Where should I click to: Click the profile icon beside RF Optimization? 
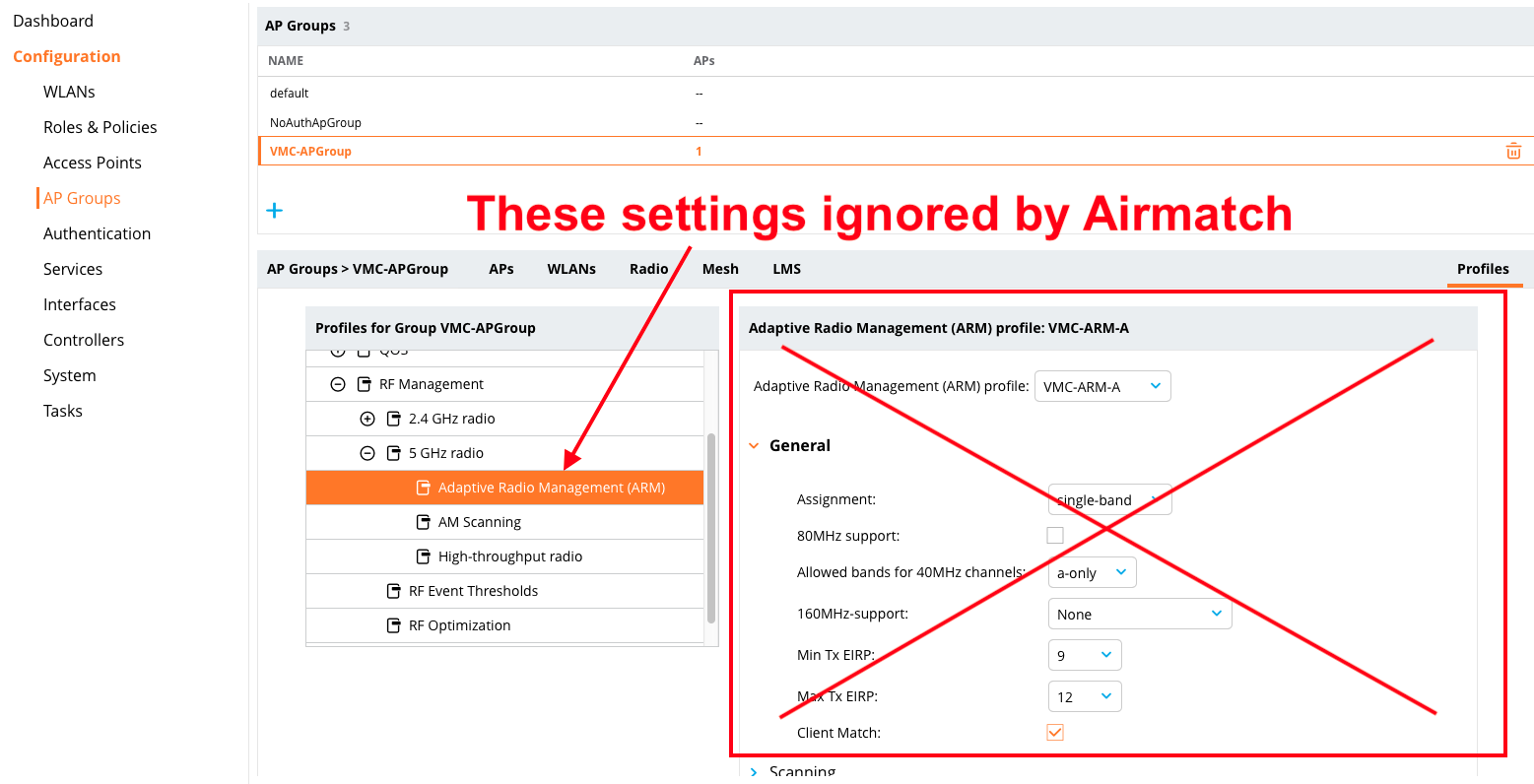tap(392, 624)
